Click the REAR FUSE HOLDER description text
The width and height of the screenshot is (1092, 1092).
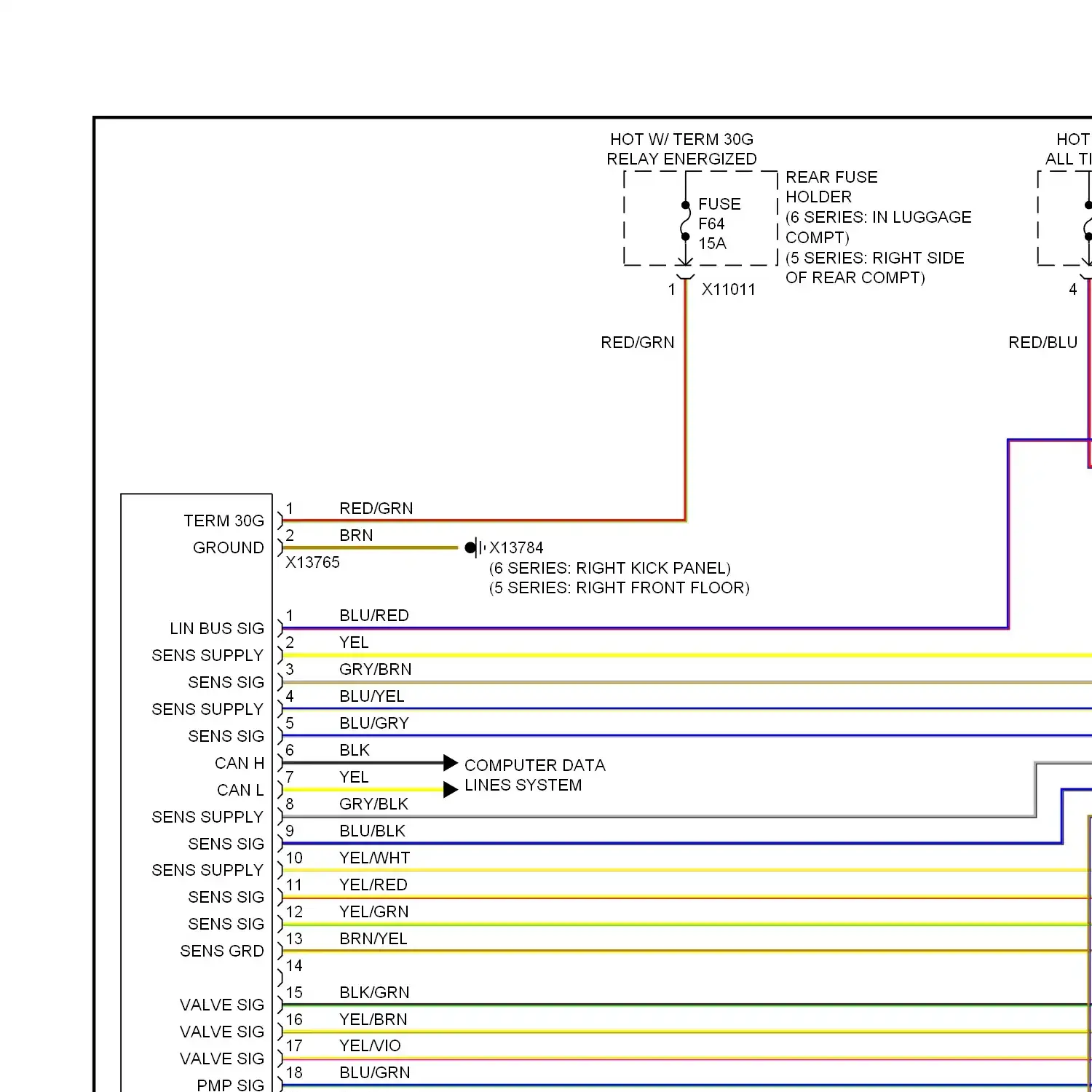(878, 227)
